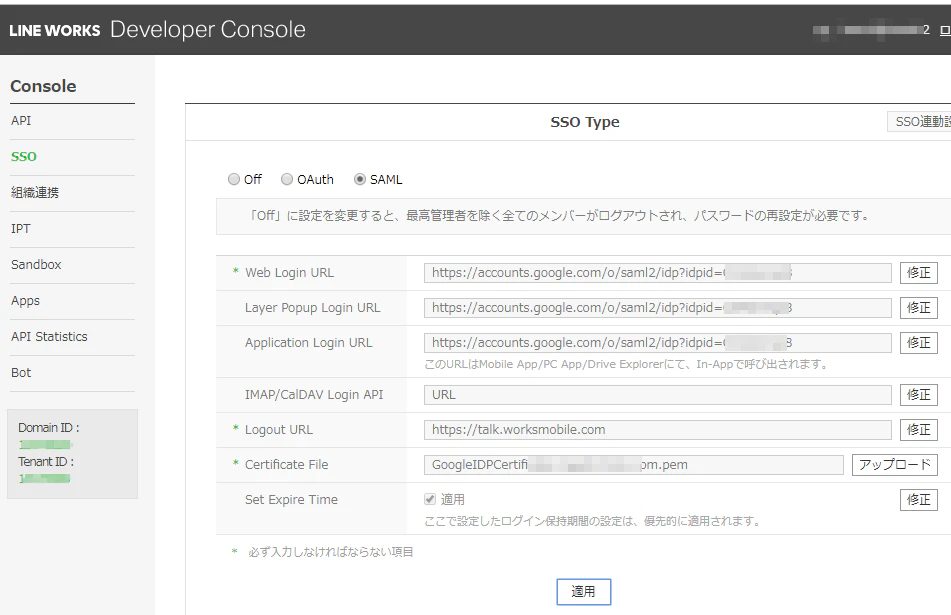
Task: Upload certificate with the アップロード button
Action: point(895,465)
